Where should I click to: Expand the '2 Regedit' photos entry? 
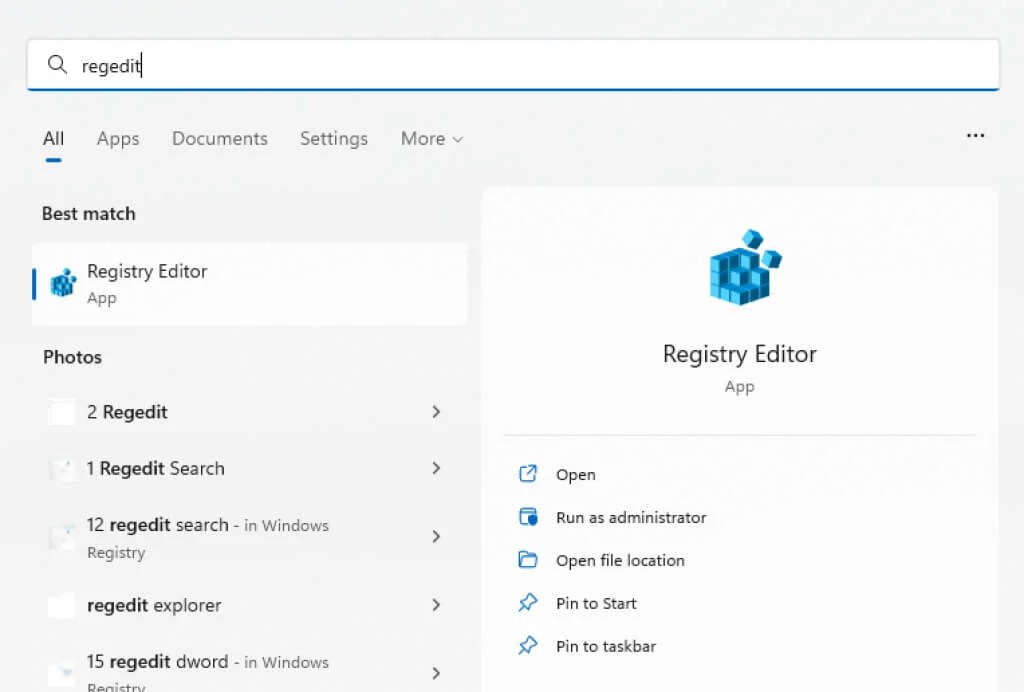click(x=436, y=411)
